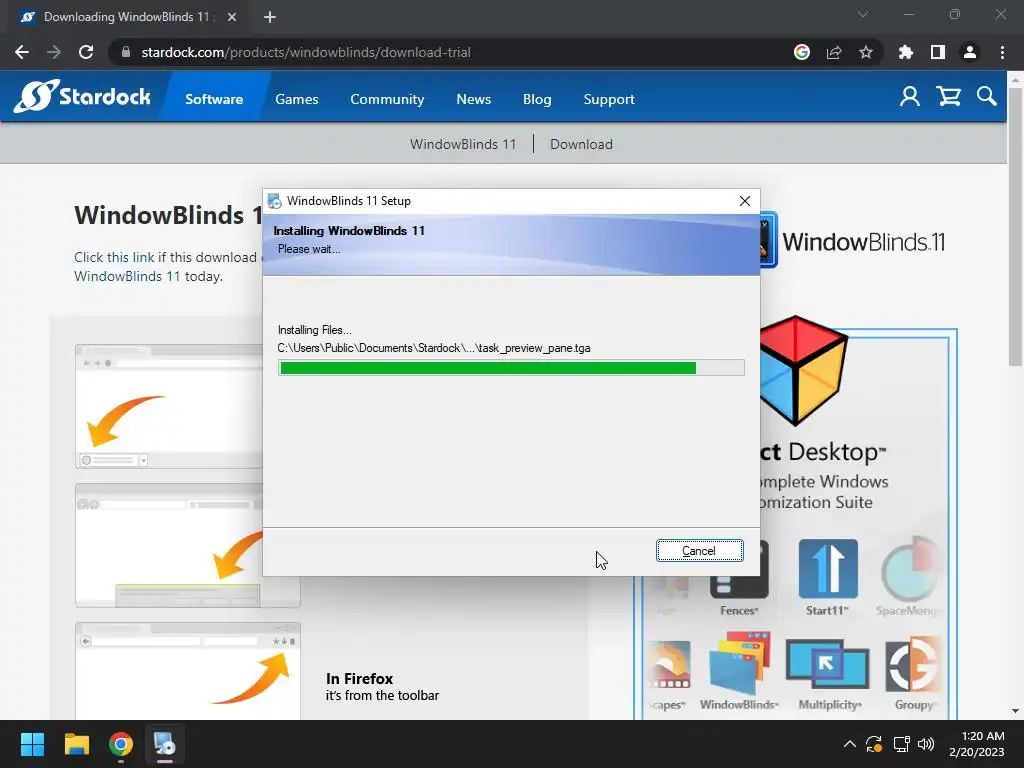This screenshot has width=1024, height=768.
Task: Open the Blog nav item
Action: (x=537, y=99)
